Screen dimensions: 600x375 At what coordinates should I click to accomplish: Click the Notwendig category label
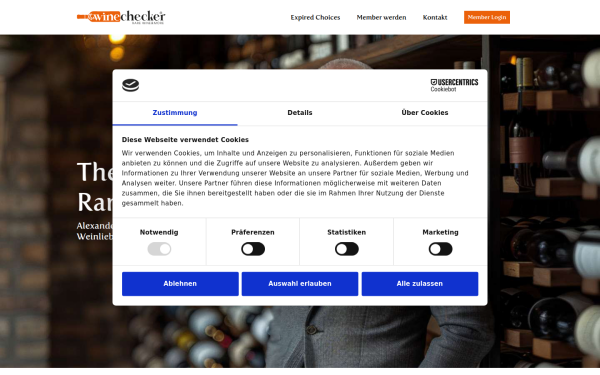(x=159, y=232)
